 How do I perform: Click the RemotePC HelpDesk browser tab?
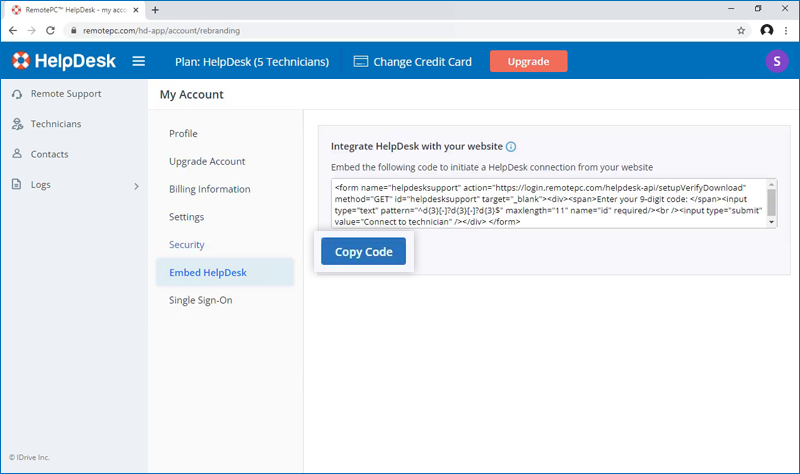pyautogui.click(x=75, y=10)
